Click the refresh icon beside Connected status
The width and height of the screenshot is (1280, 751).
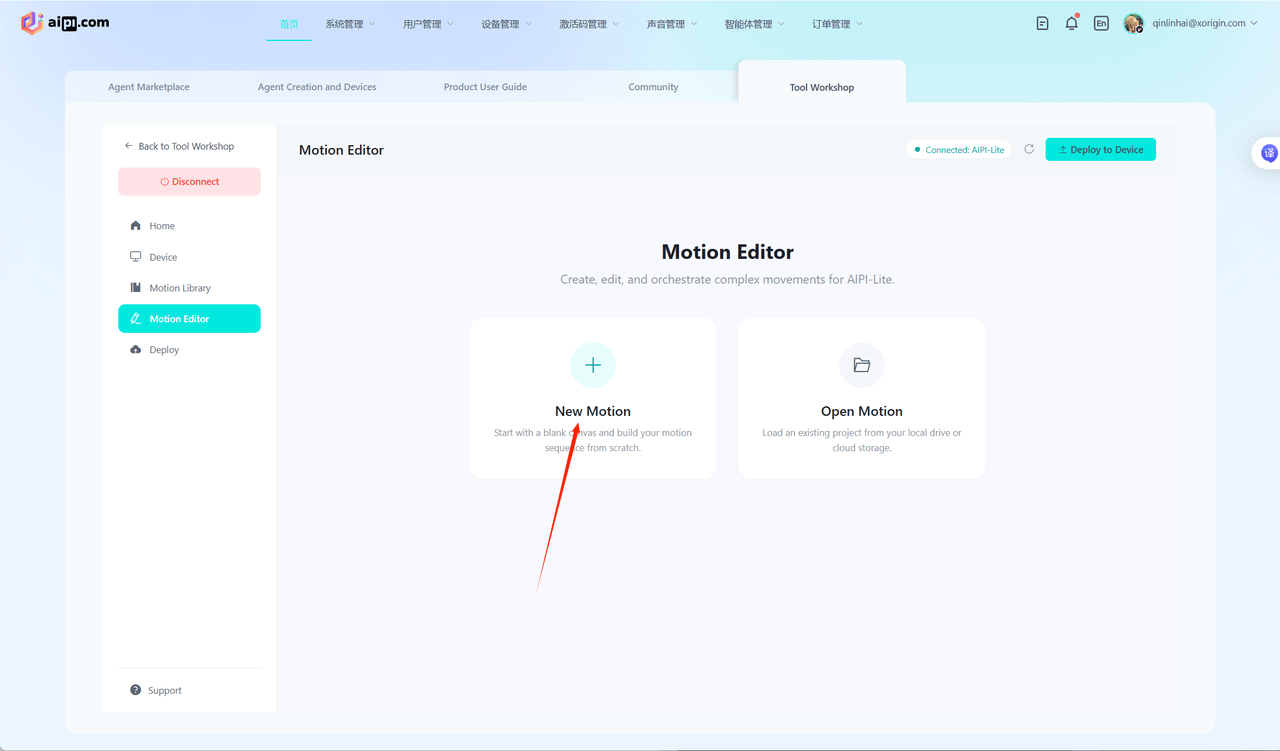(x=1029, y=149)
